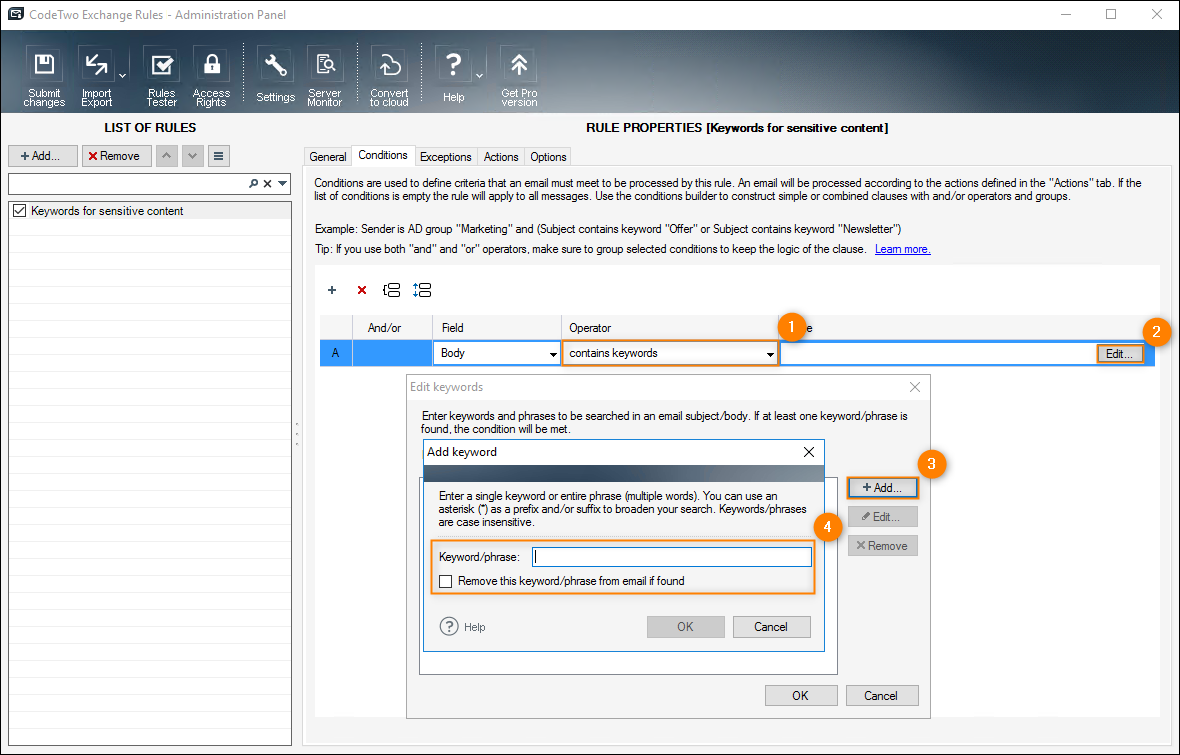Screen dimensions: 1180x755
Task: Click Remove button in Edit keywords dialog
Action: click(883, 546)
